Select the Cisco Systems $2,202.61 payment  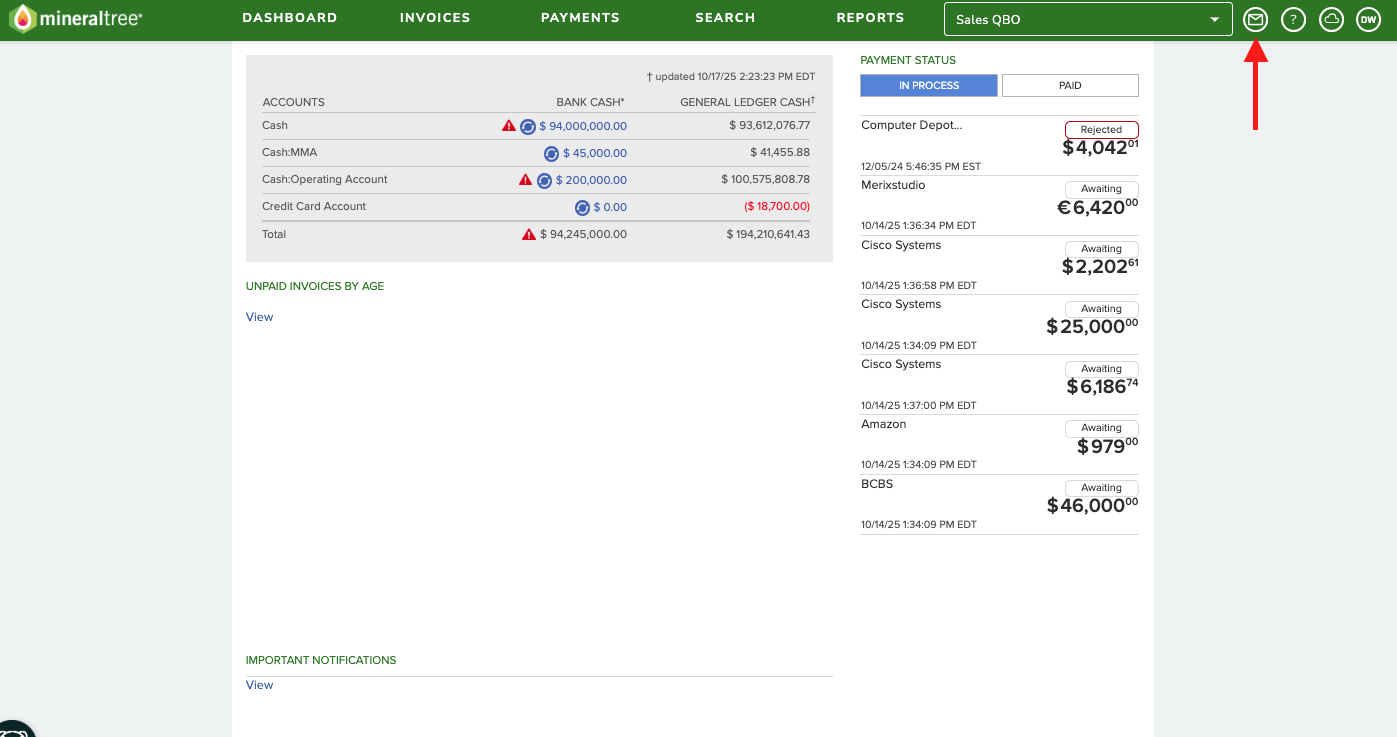[x=999, y=265]
